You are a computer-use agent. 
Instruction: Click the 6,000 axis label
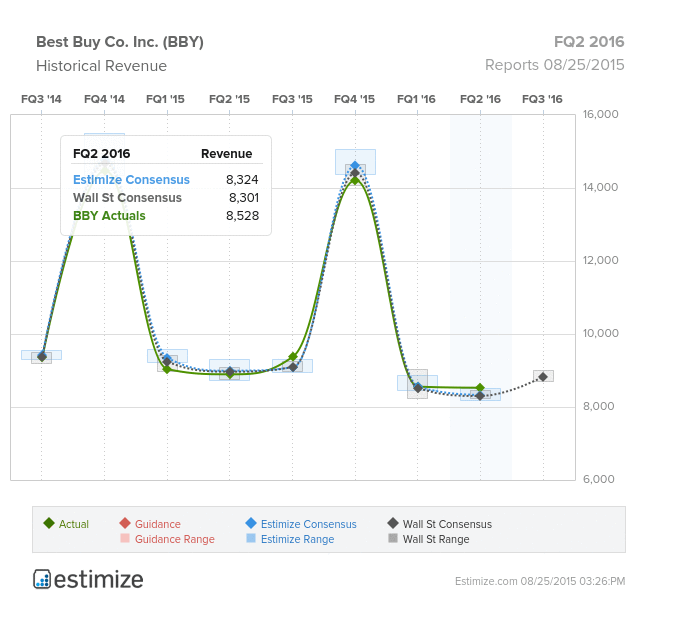(598, 479)
